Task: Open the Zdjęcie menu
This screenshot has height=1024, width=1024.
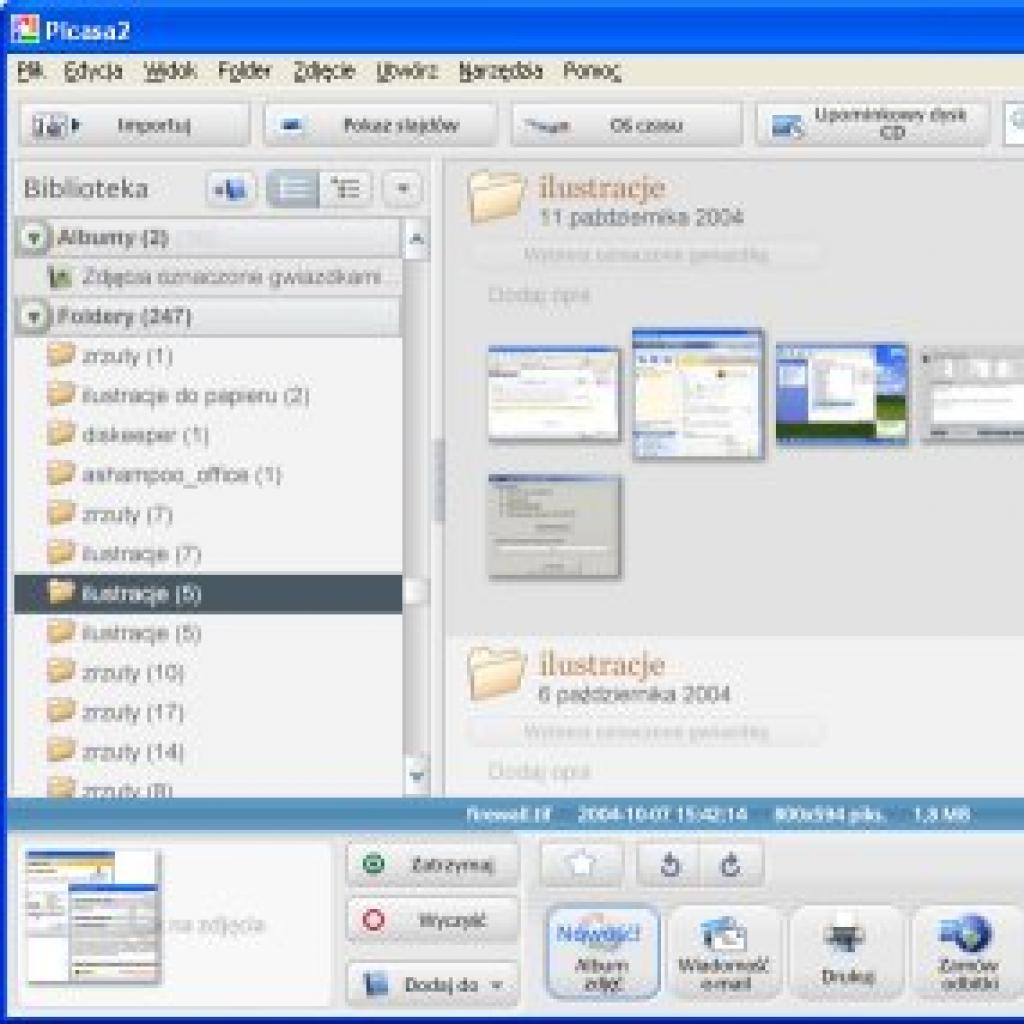Action: (x=324, y=71)
